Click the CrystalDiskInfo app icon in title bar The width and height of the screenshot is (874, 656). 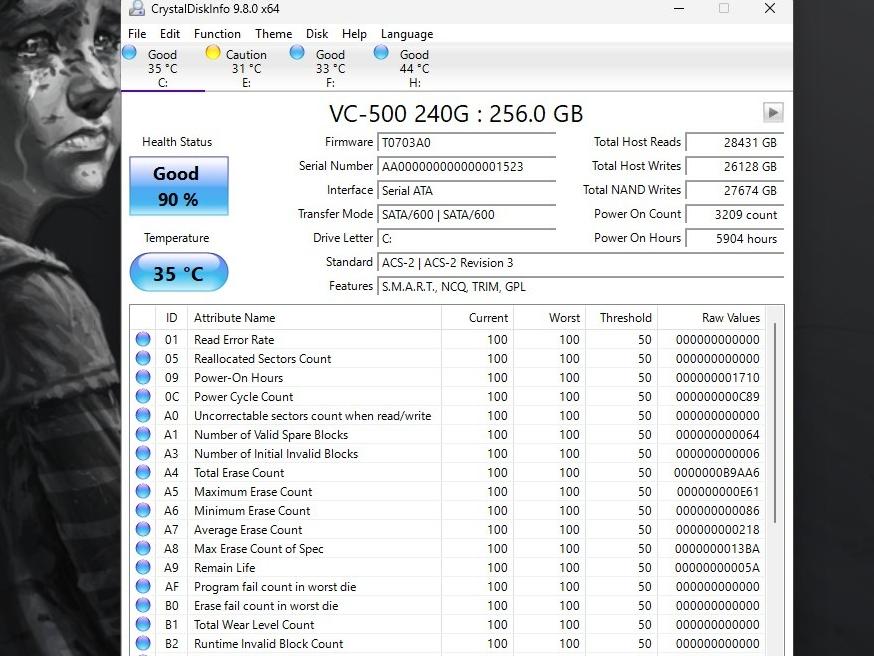(x=137, y=9)
